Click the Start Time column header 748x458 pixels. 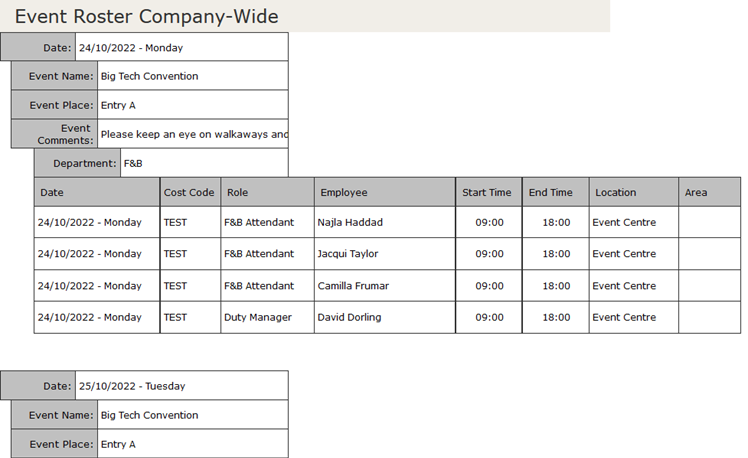pyautogui.click(x=486, y=192)
